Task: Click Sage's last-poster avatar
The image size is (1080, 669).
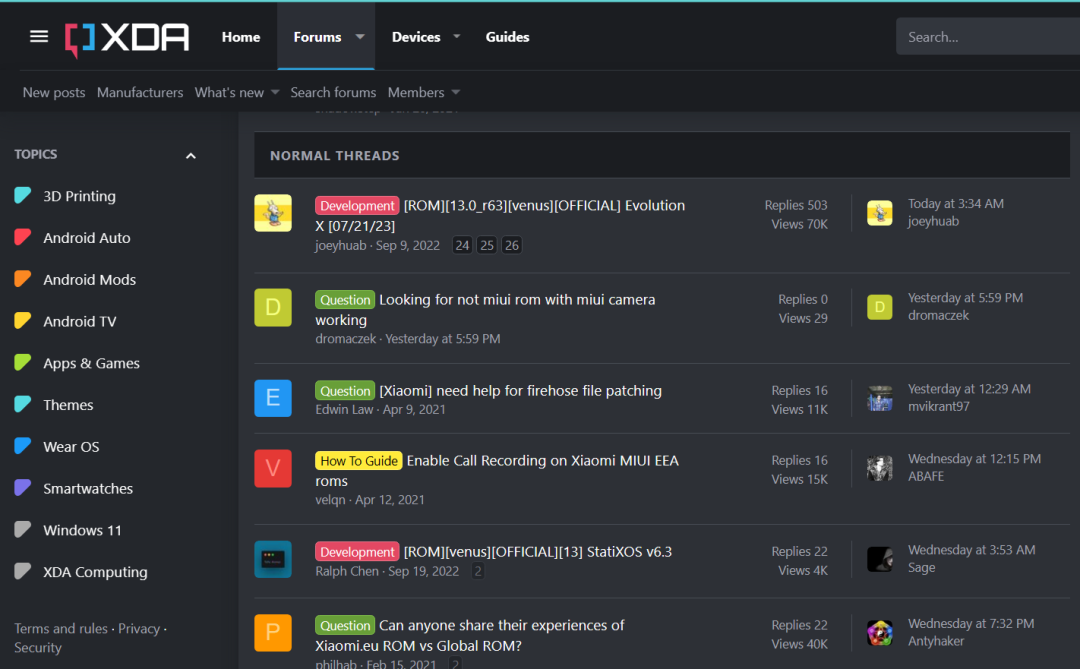Action: 880,559
